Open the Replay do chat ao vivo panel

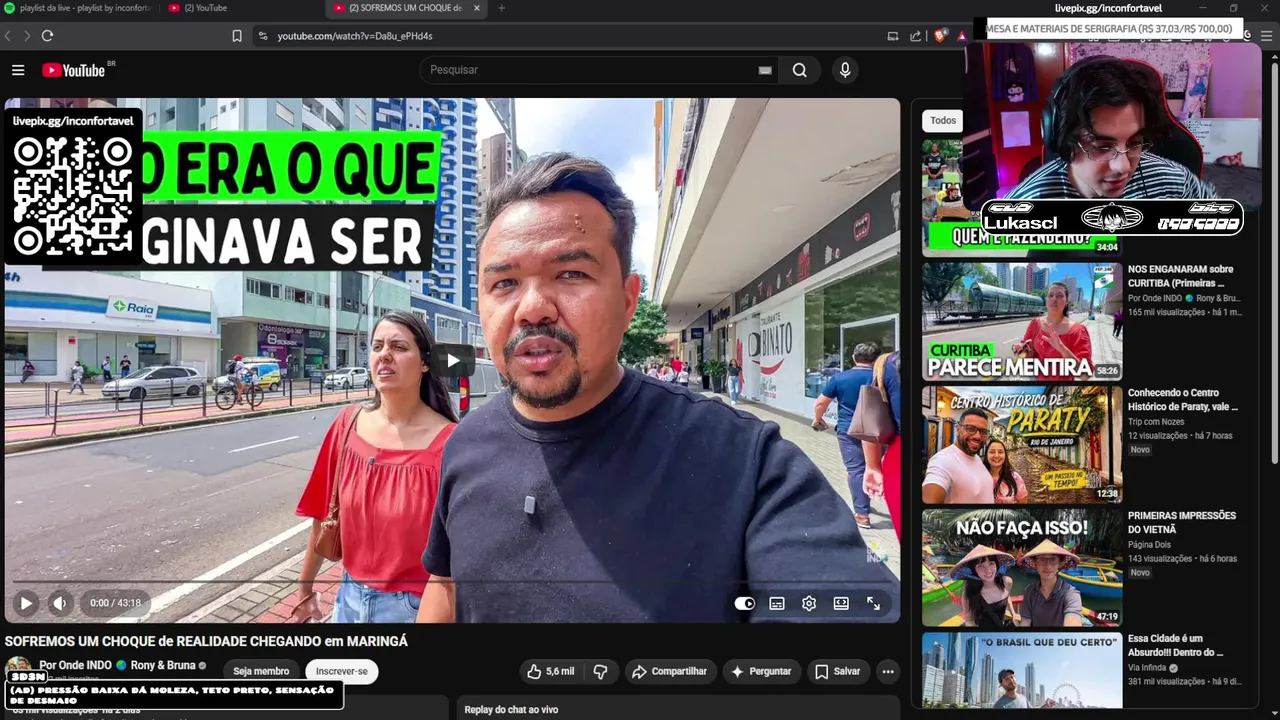677,708
